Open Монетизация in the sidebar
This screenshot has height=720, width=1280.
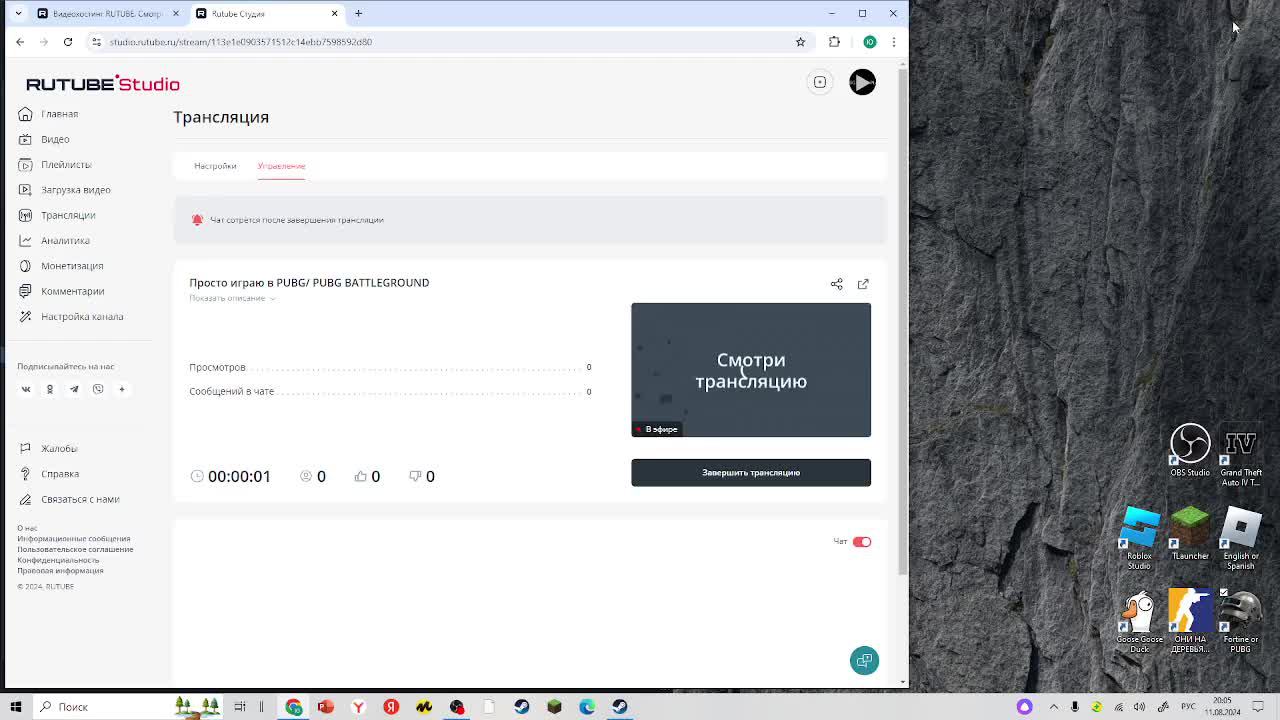click(x=61, y=266)
